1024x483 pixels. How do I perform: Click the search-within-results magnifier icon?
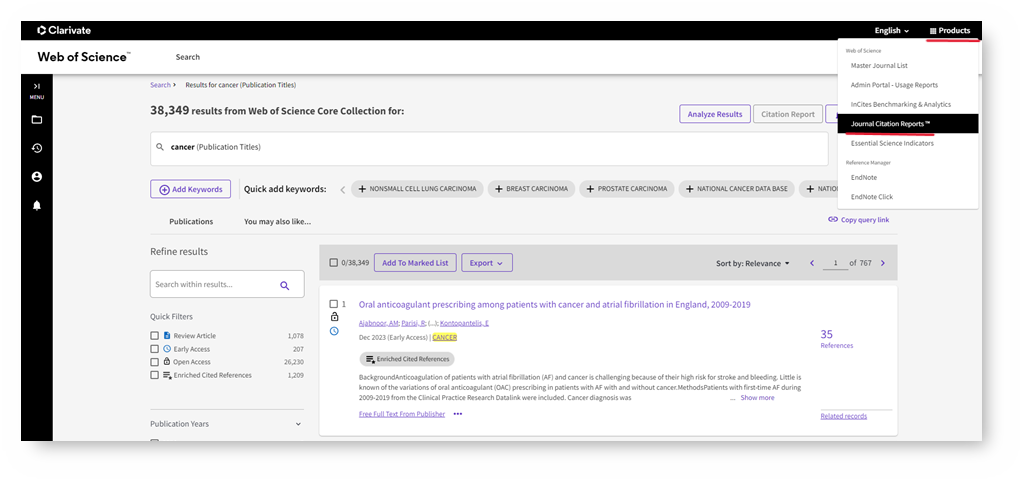[284, 285]
